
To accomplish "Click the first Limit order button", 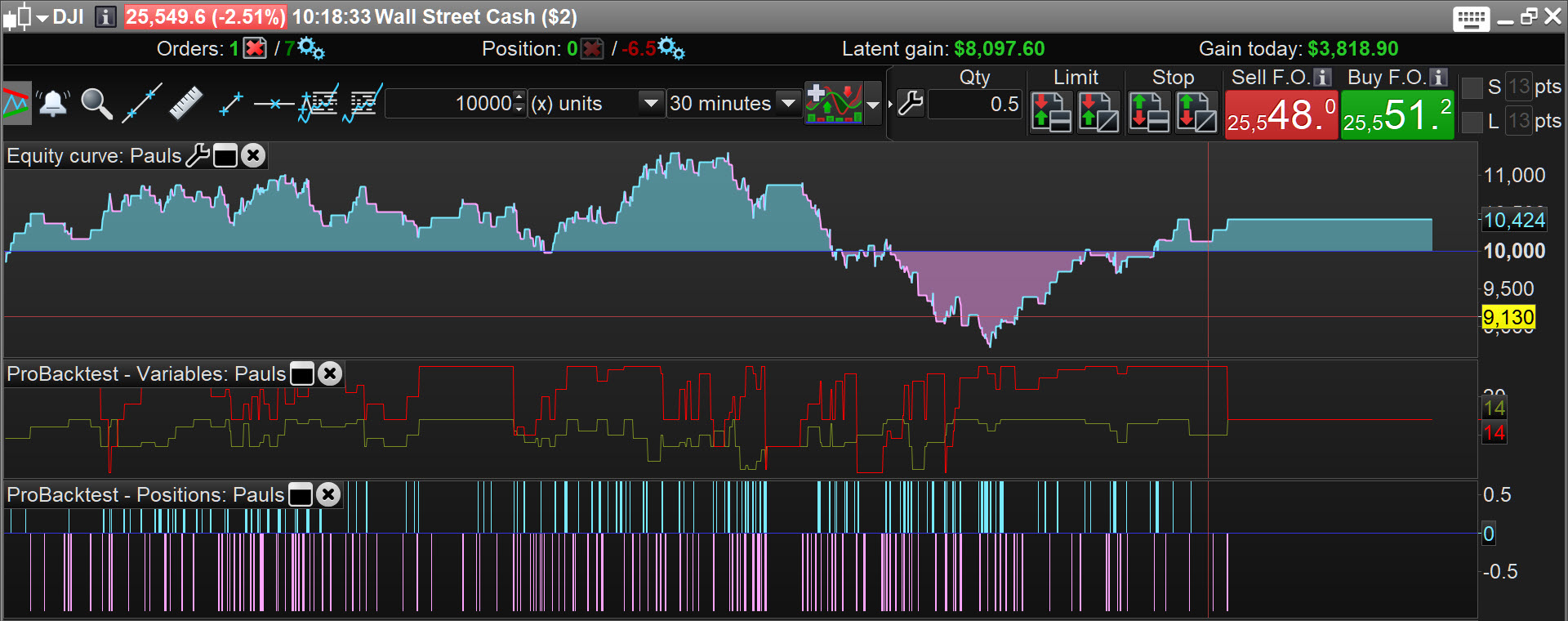I will pyautogui.click(x=1051, y=113).
